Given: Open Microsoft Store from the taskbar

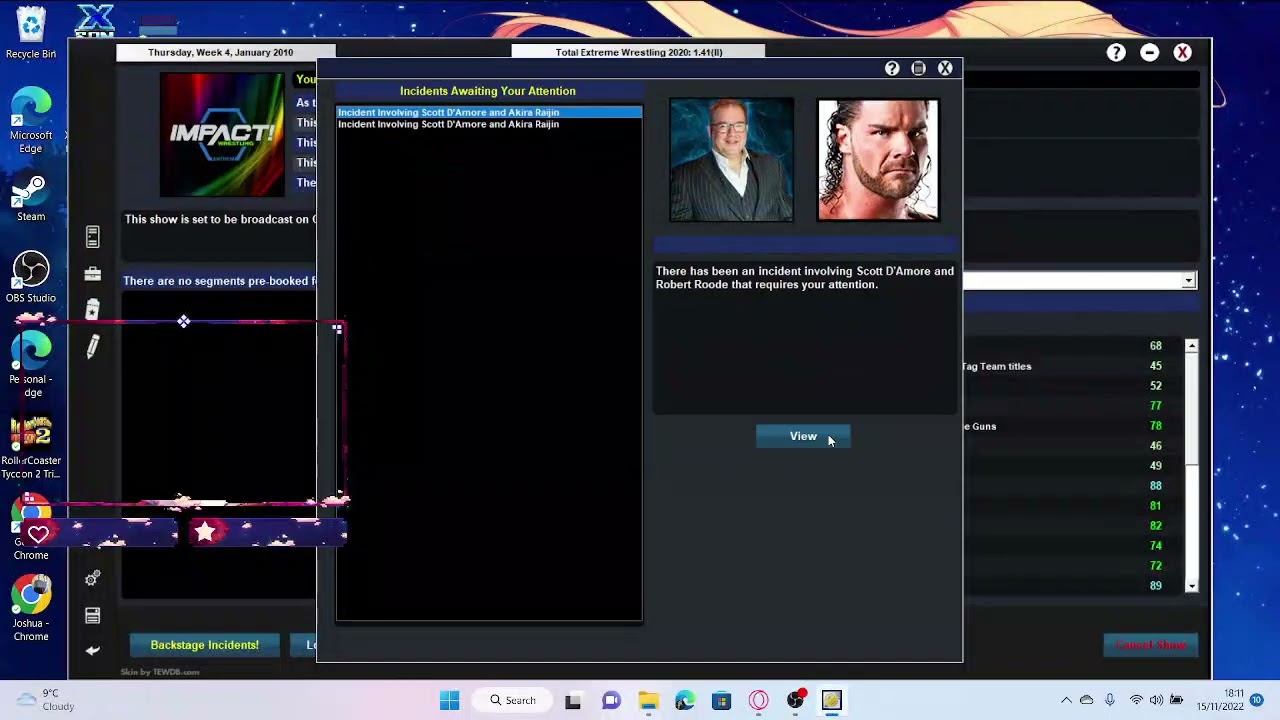Looking at the screenshot, I should click(721, 700).
